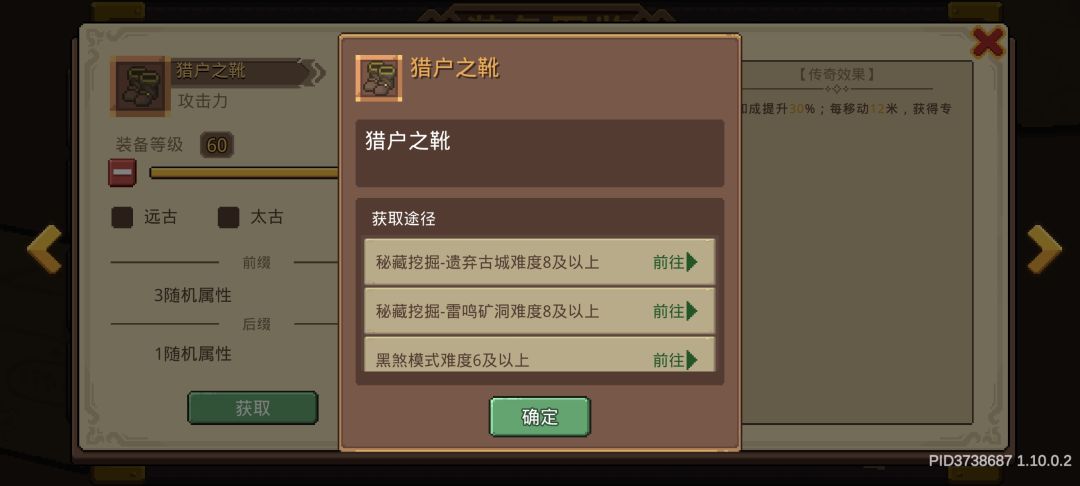
Task: Click the green arrow for 黑煞模式 route
Action: point(692,359)
